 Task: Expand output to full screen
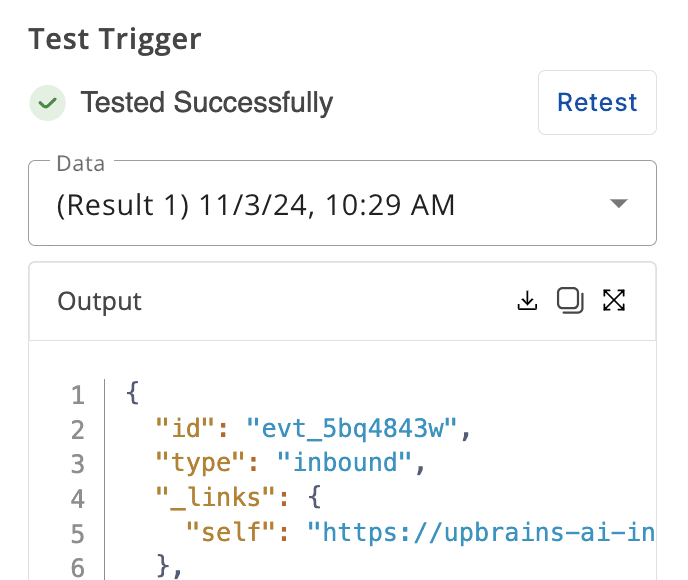(614, 300)
